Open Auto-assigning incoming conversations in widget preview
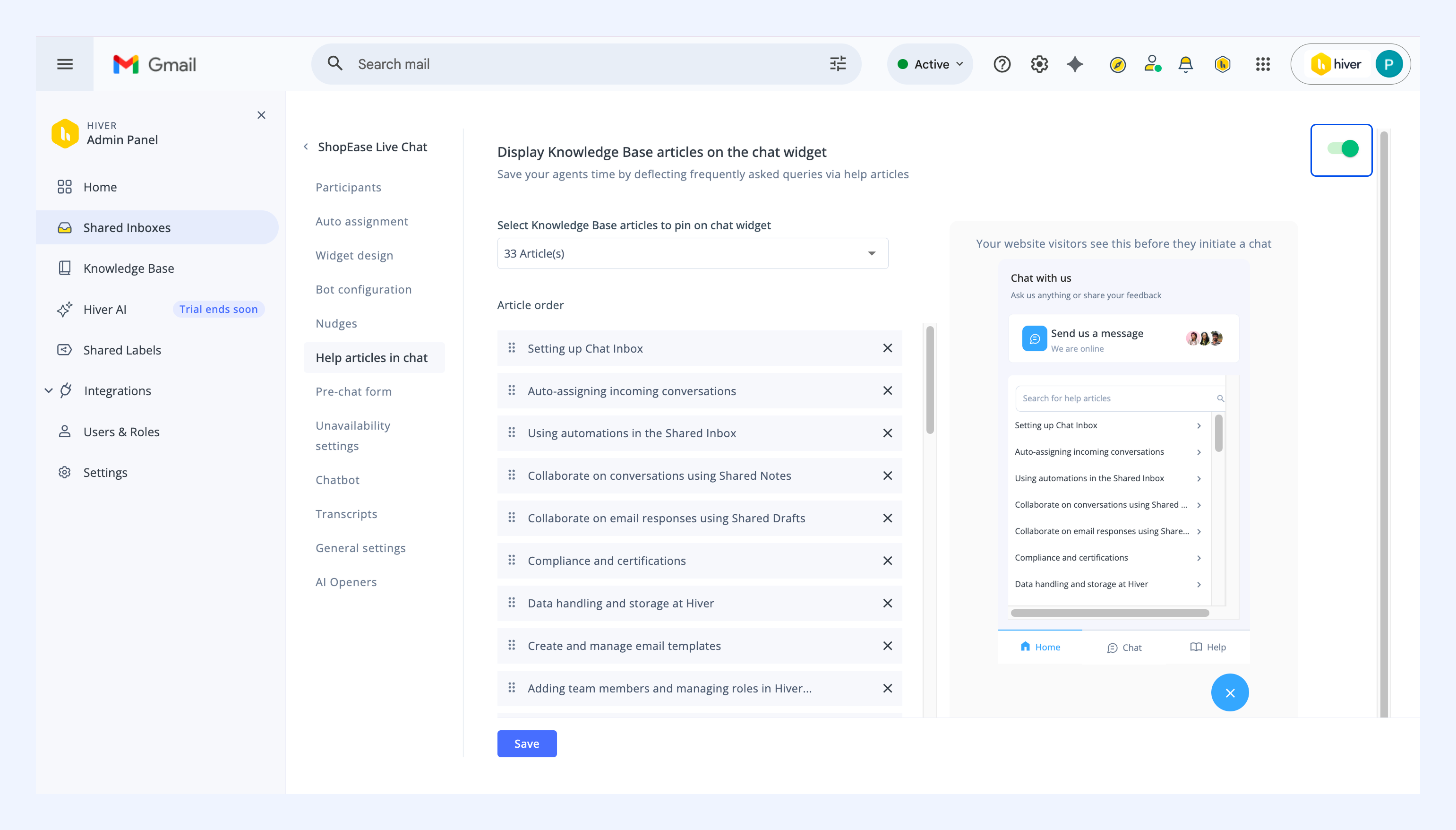Viewport: 1456px width, 830px height. (x=1108, y=452)
